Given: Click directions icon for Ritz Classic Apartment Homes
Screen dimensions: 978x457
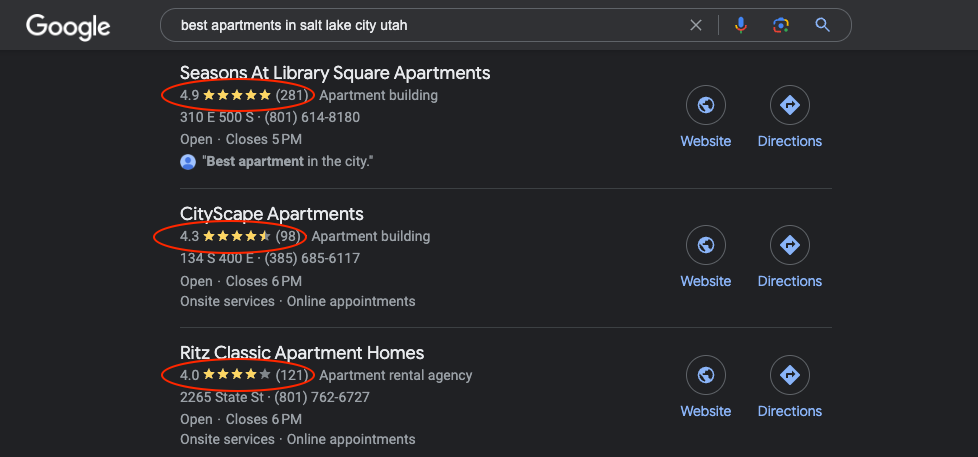Looking at the screenshot, I should point(790,375).
